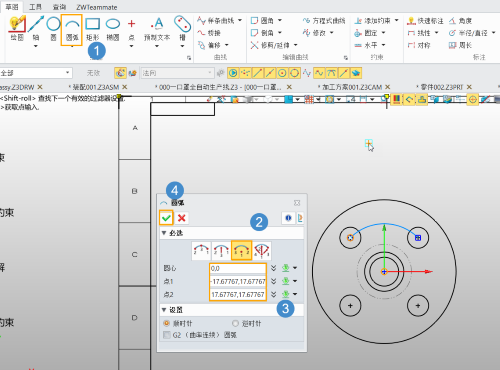The width and height of the screenshot is (500, 370).
Task: Click the 圆心 coordinate input field
Action: (238, 268)
